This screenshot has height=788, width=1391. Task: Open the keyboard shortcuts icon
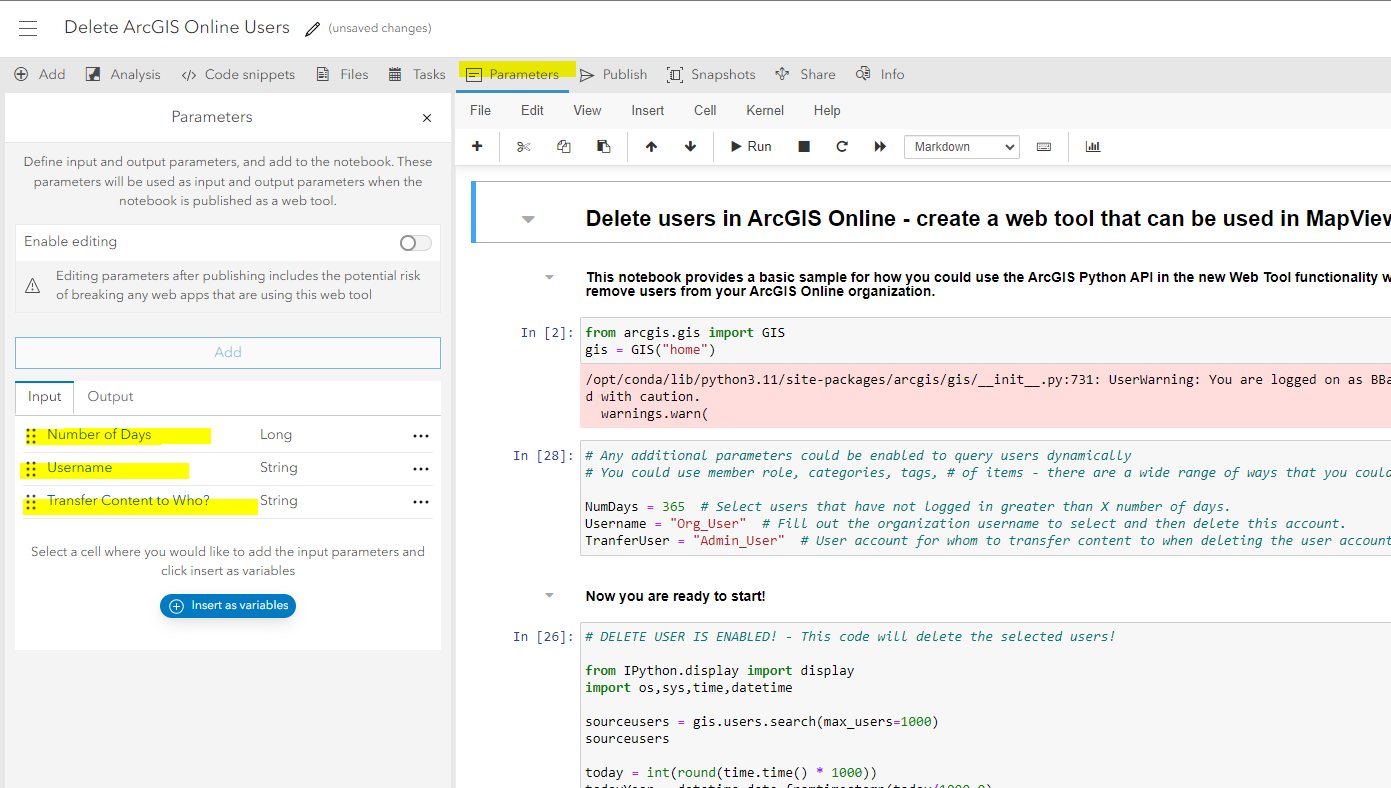click(x=1043, y=146)
